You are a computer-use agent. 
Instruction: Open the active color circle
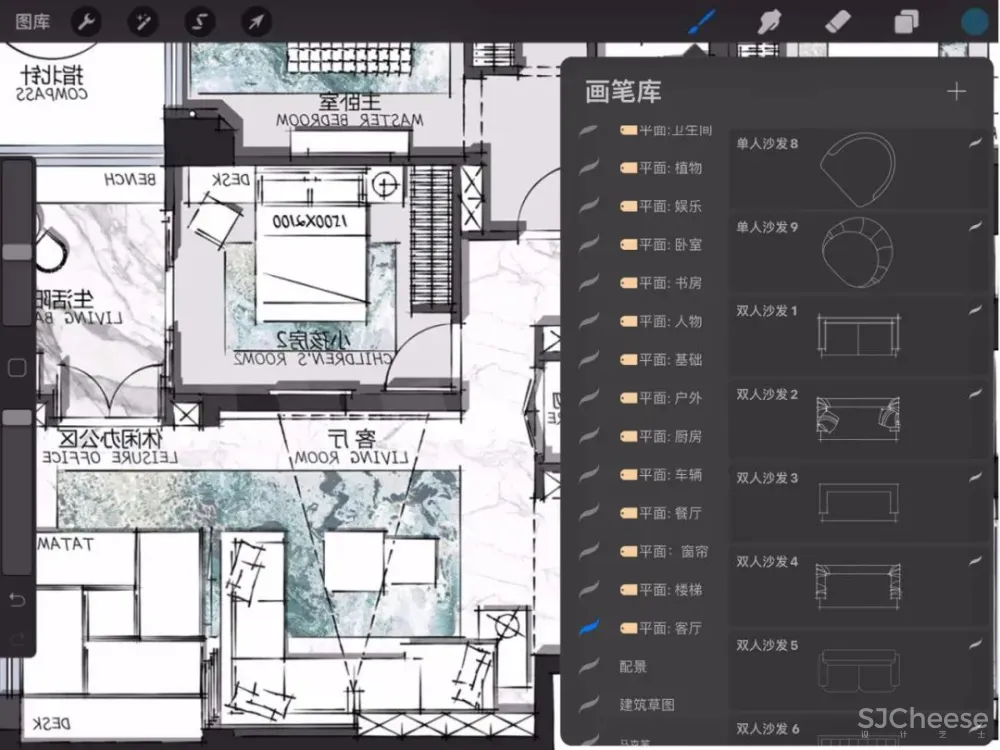click(974, 22)
